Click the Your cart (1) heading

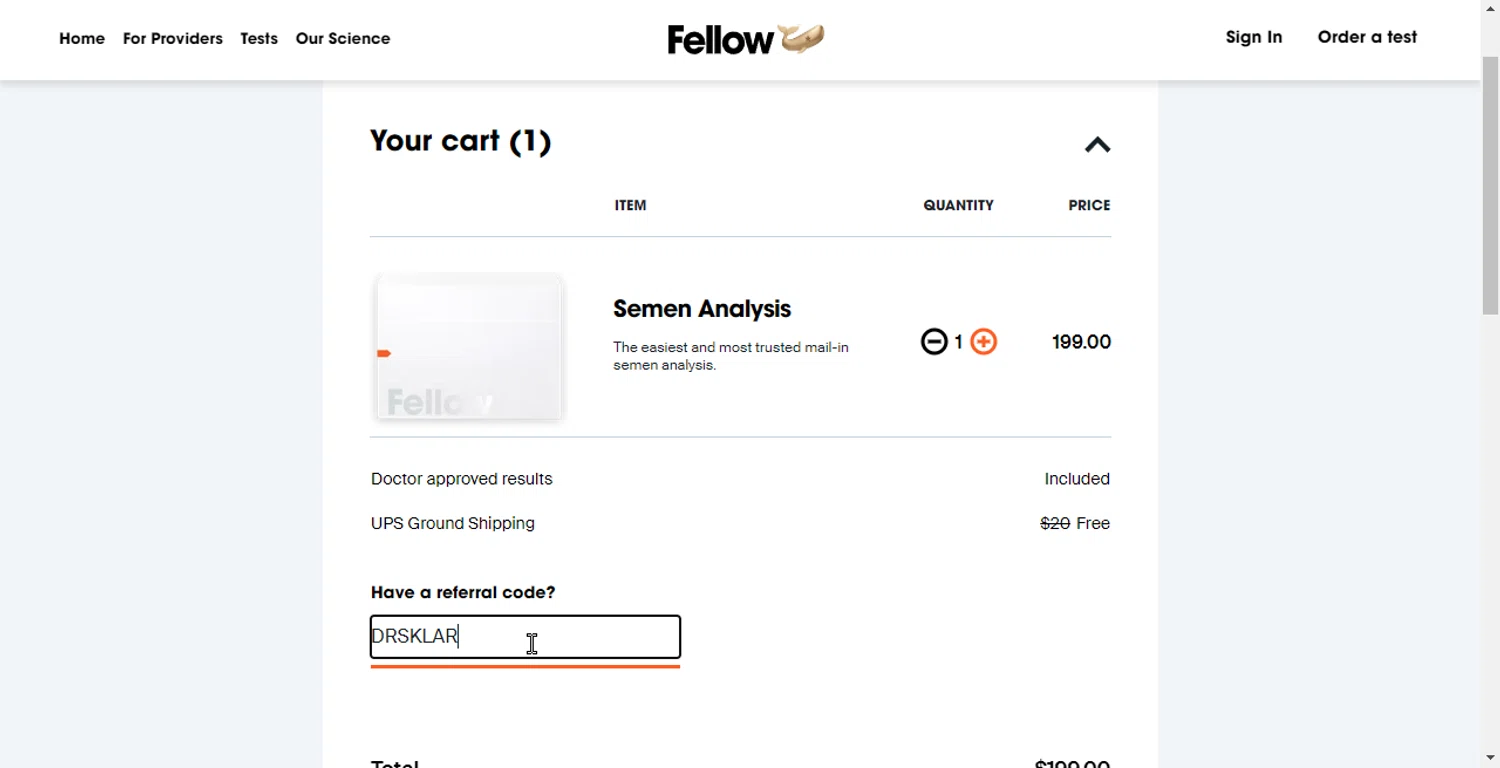click(x=460, y=141)
